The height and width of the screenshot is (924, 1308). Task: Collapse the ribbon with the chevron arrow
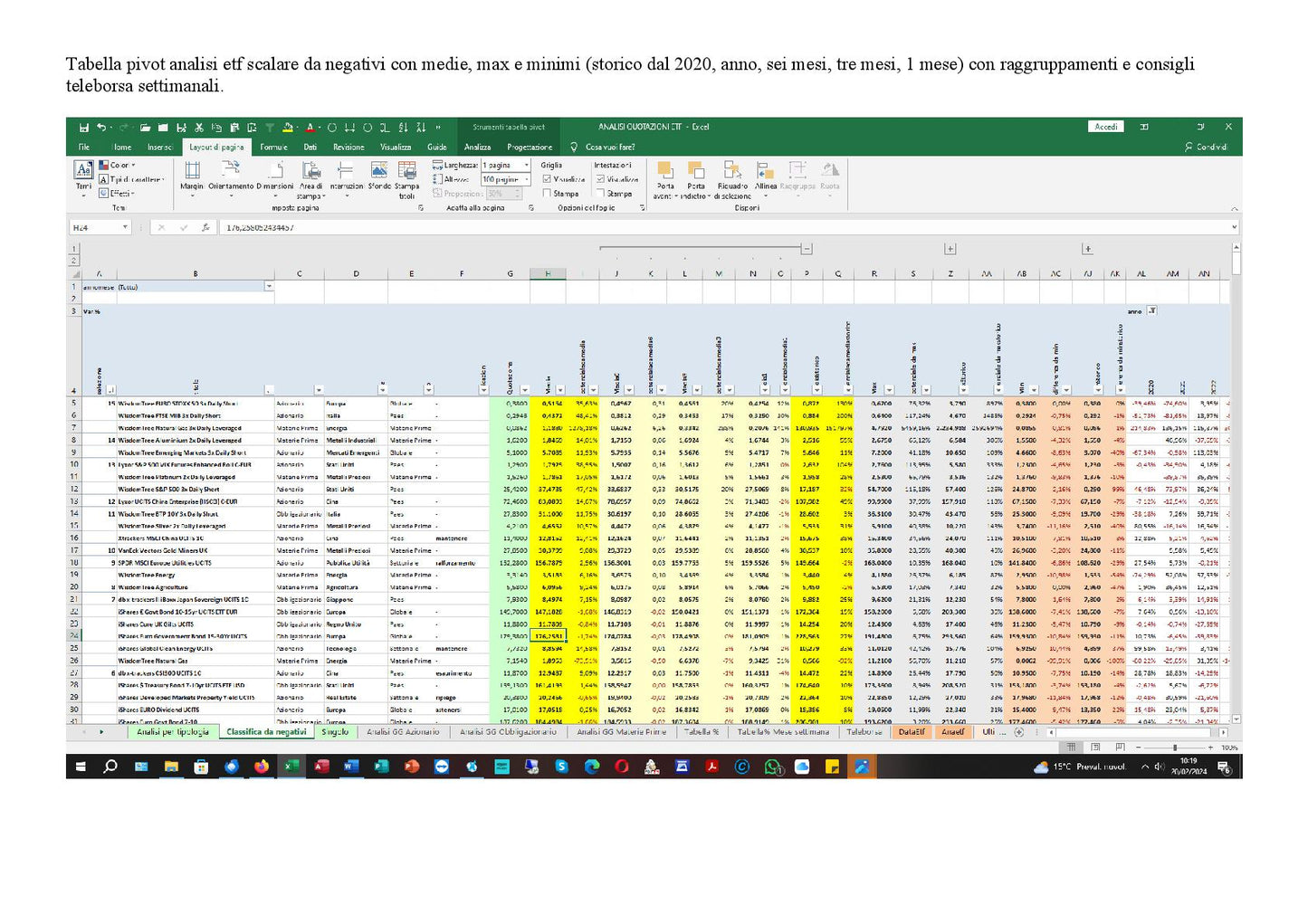(x=1233, y=209)
